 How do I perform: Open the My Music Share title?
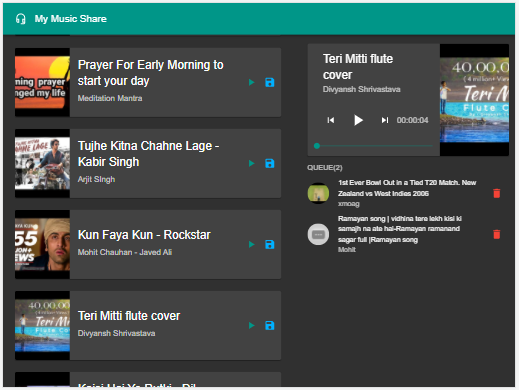(x=71, y=19)
